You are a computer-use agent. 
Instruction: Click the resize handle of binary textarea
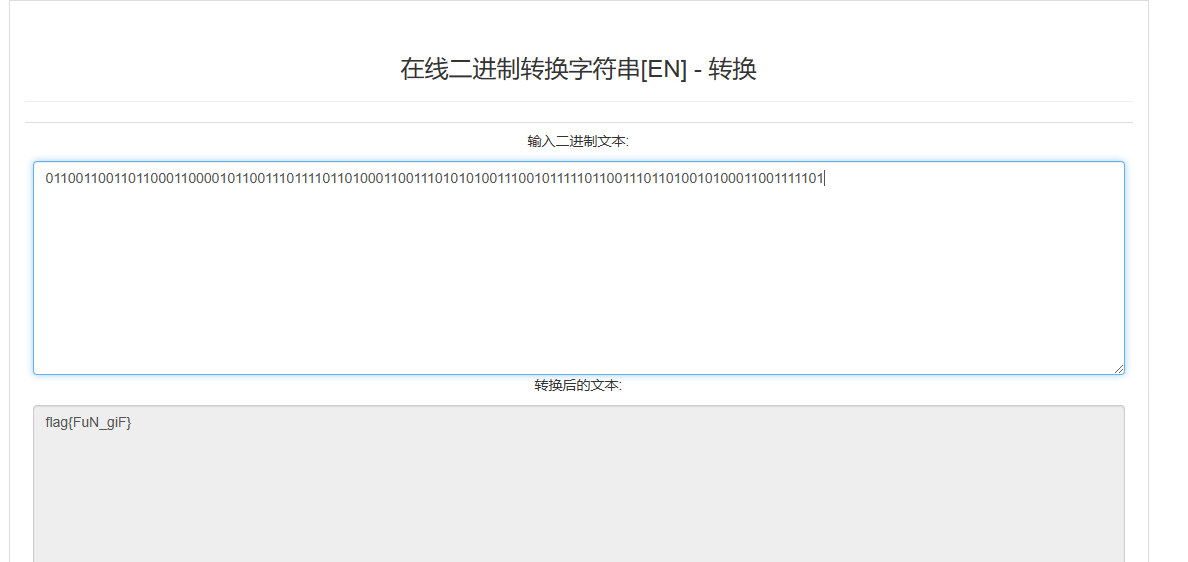pos(1118,368)
